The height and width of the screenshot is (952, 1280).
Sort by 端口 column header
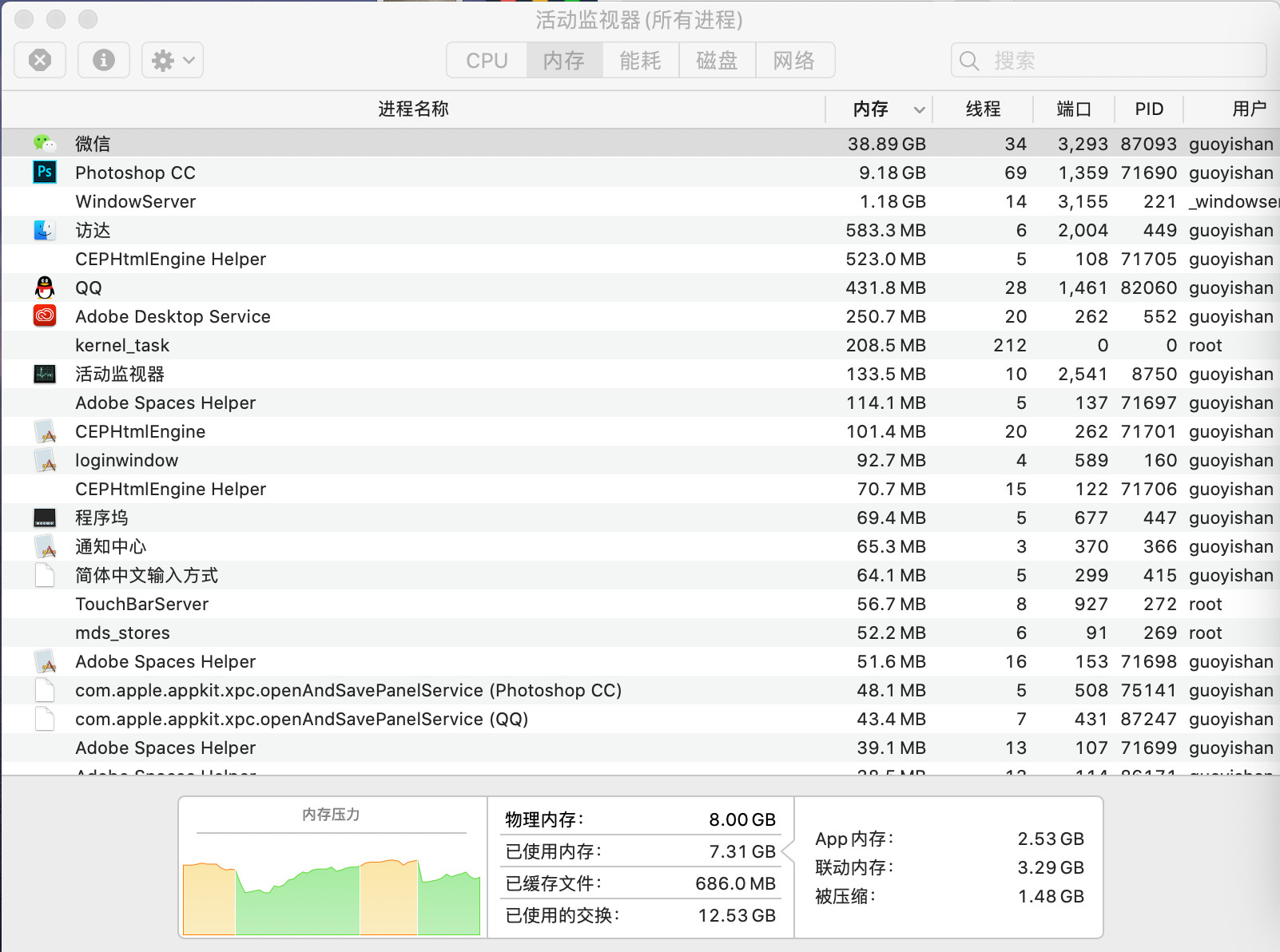[x=1073, y=109]
